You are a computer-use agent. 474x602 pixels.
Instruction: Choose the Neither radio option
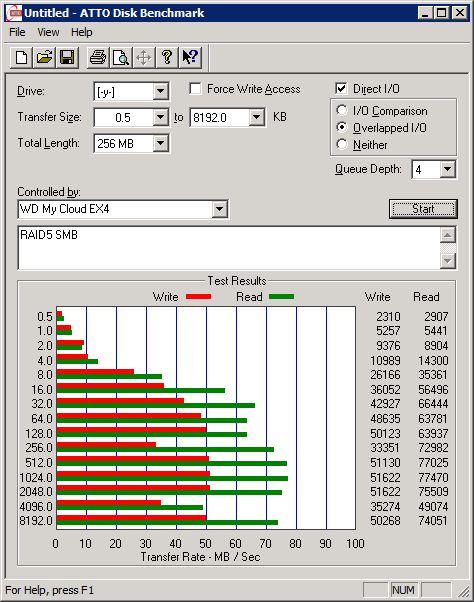[x=342, y=144]
